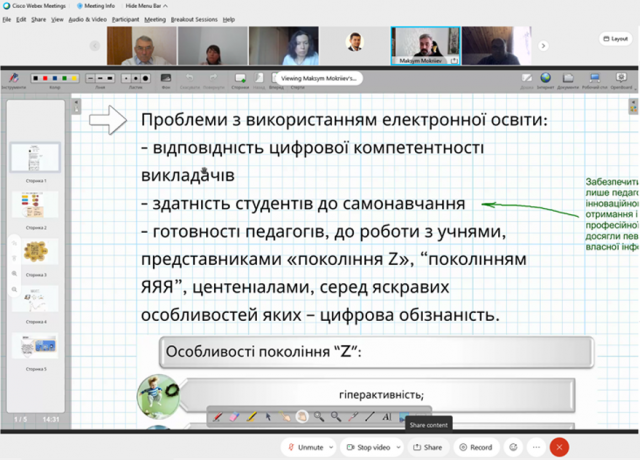Select the medium line width
Image resolution: width=640 pixels, height=460 pixels.
point(100,78)
